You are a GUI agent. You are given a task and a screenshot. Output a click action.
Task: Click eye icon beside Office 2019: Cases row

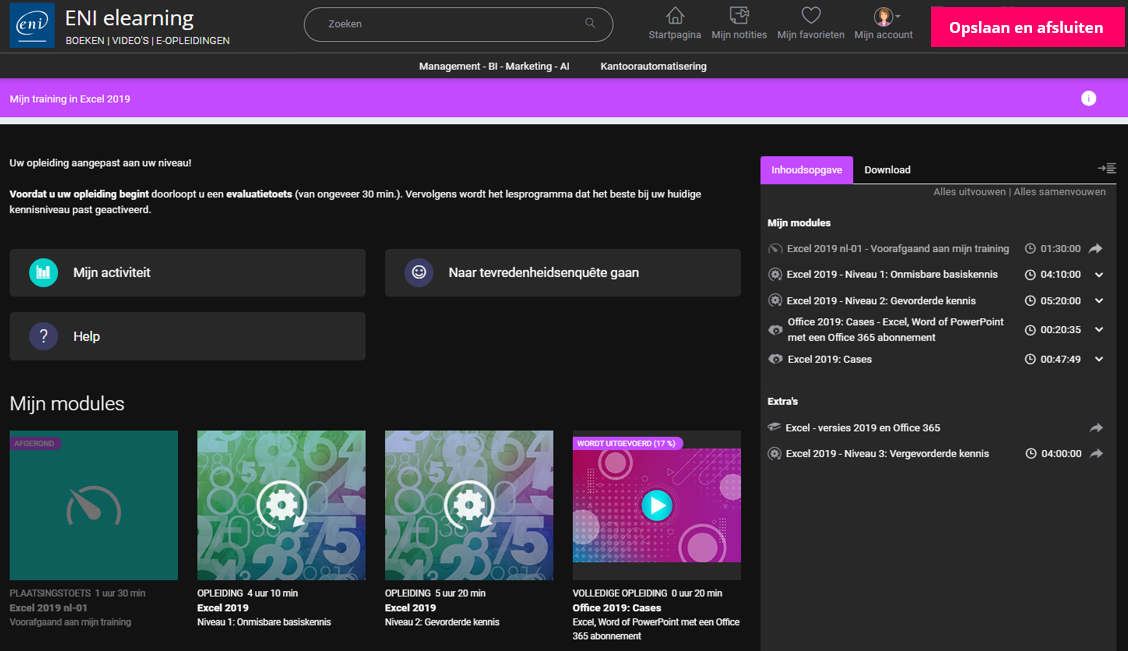pyautogui.click(x=775, y=329)
